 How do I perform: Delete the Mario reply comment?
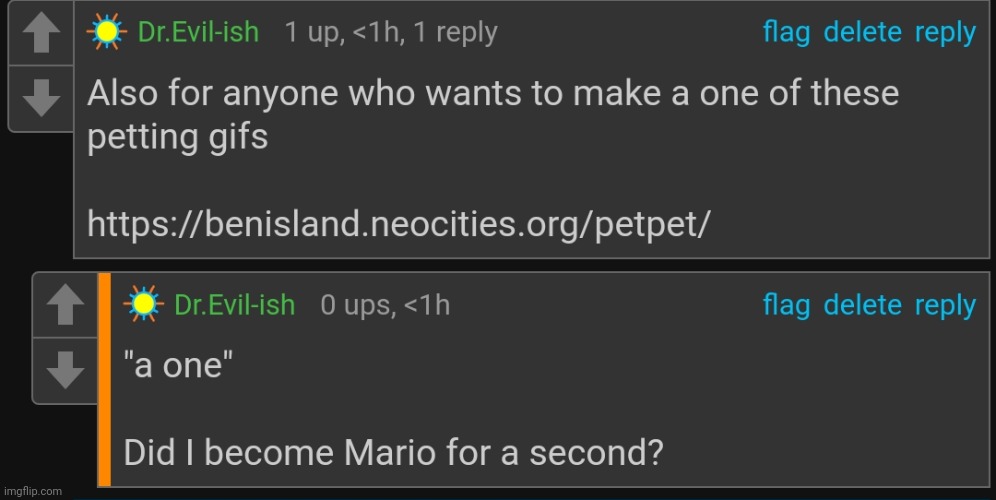(x=863, y=305)
